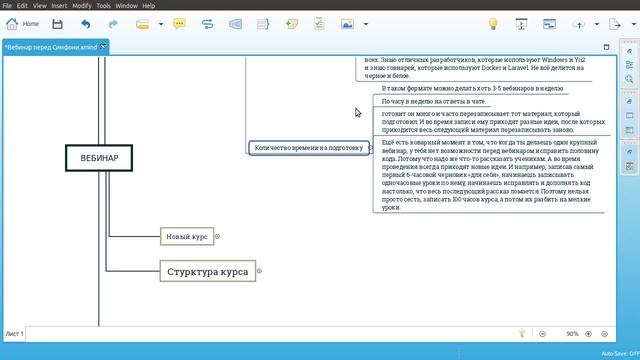640x360 pixels.
Task: Select the central ВЕБИНАР topic
Action: click(x=99, y=158)
